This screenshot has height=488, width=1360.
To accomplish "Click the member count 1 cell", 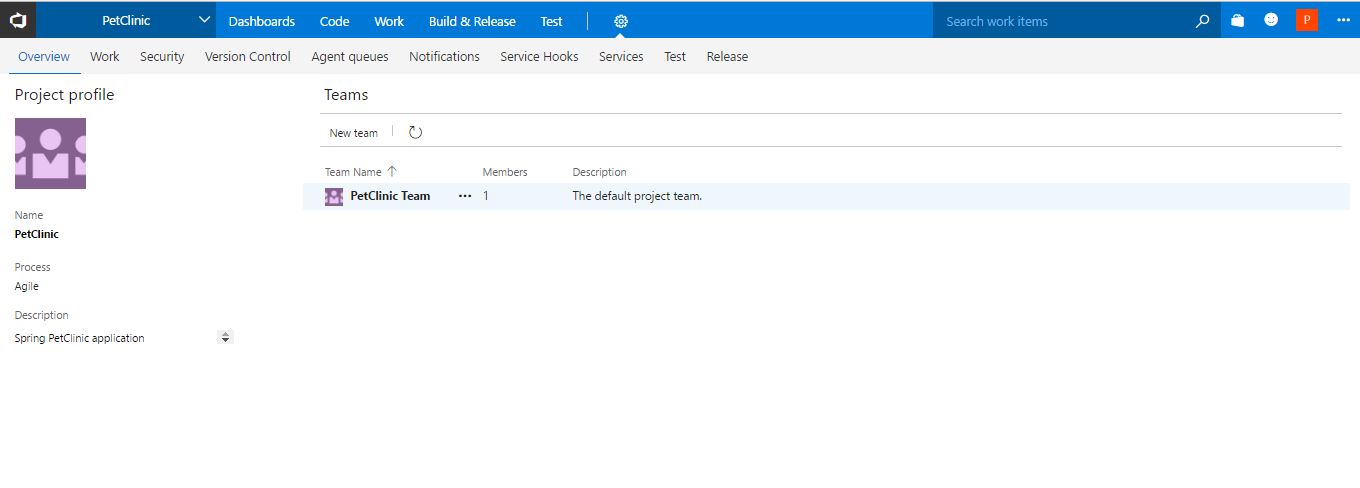I will (486, 196).
